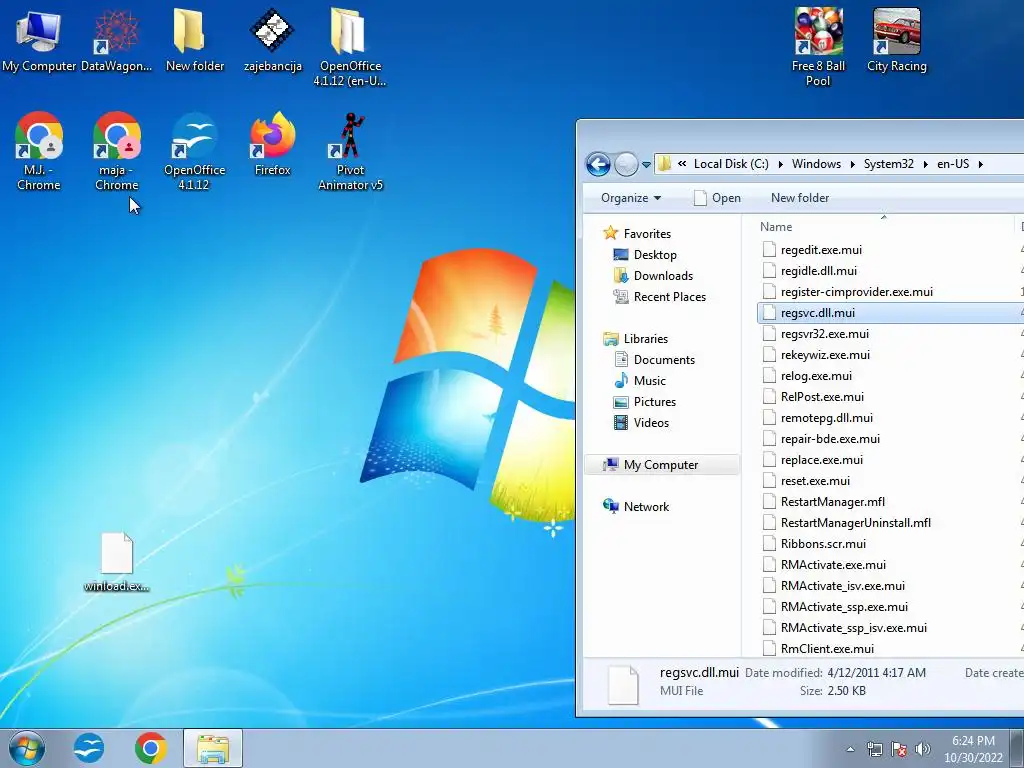Click Explorer Forward button

[626, 164]
